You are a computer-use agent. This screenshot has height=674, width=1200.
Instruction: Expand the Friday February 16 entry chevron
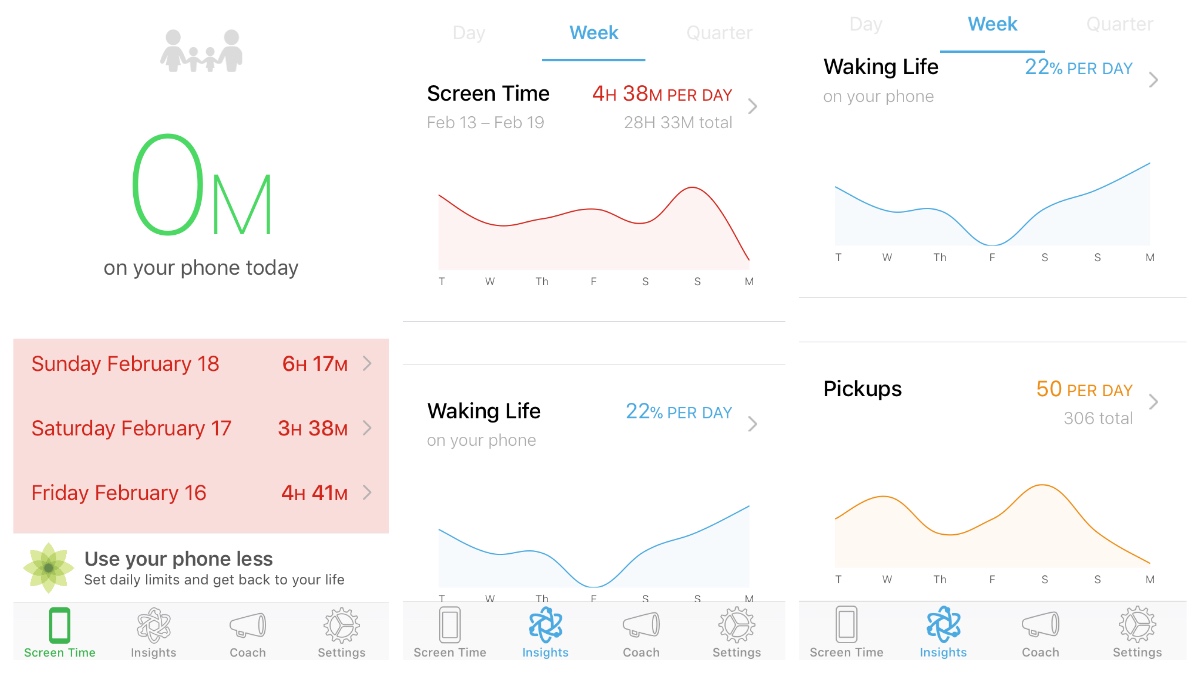coord(367,492)
